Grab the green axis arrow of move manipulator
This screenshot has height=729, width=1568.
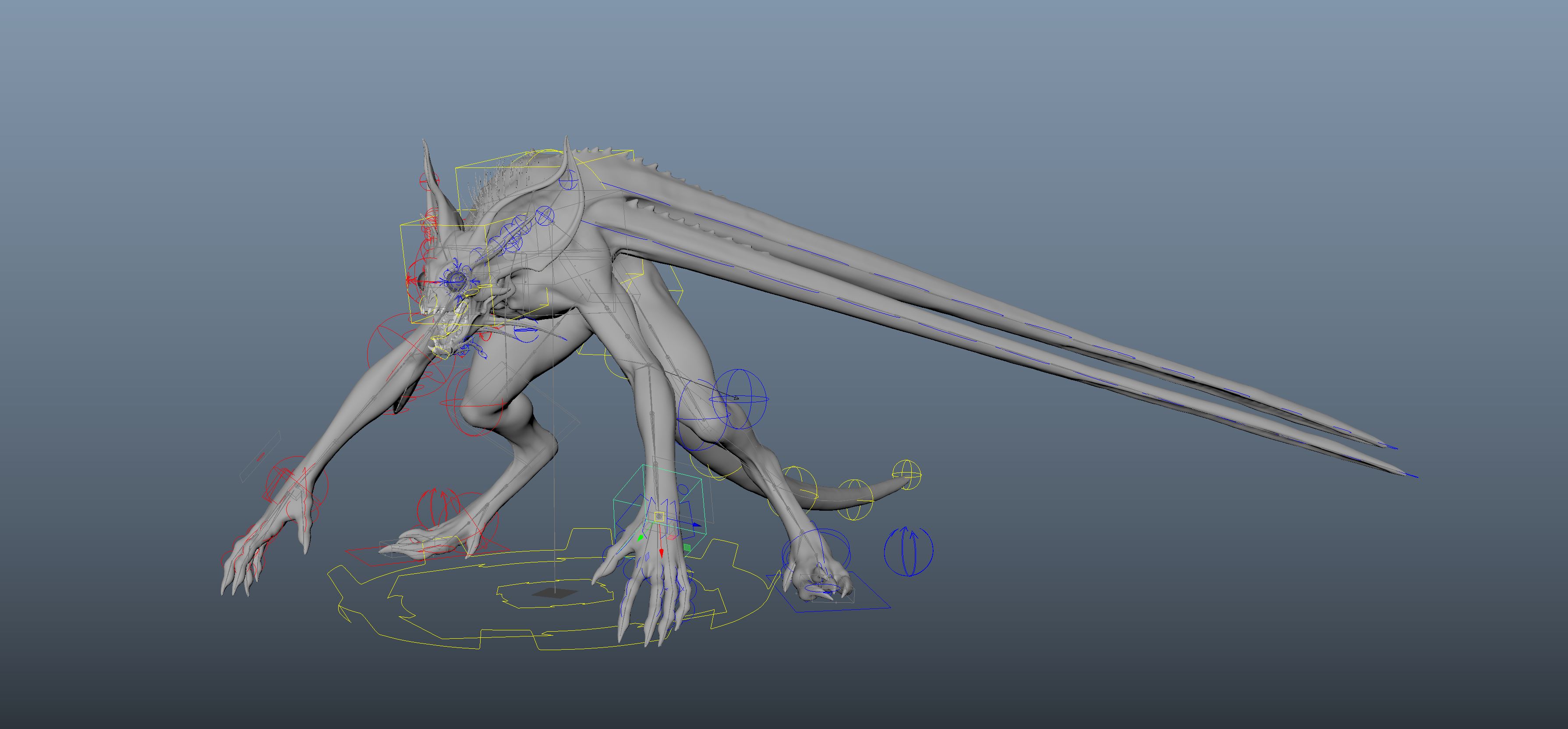pyautogui.click(x=640, y=538)
